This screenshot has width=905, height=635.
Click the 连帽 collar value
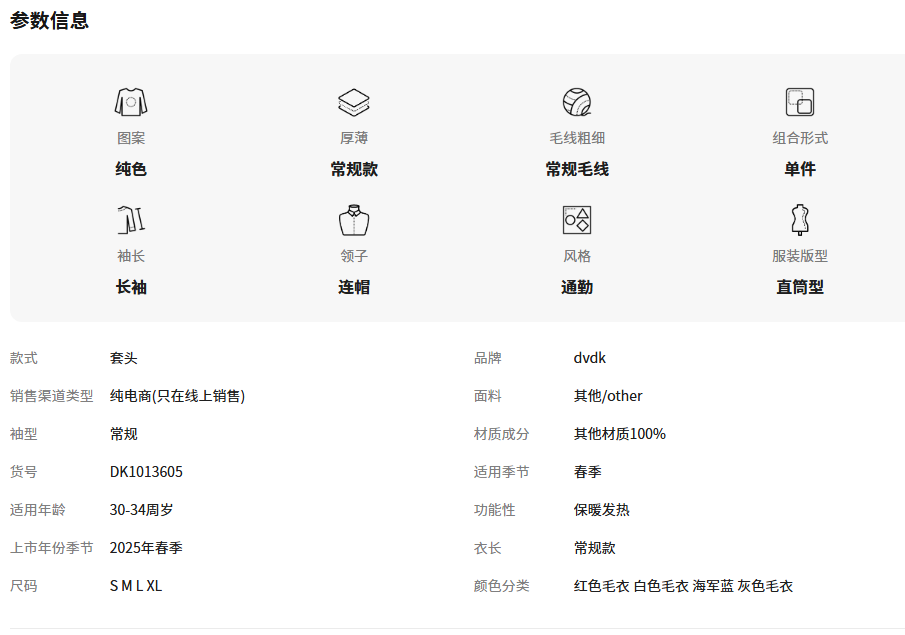point(354,287)
